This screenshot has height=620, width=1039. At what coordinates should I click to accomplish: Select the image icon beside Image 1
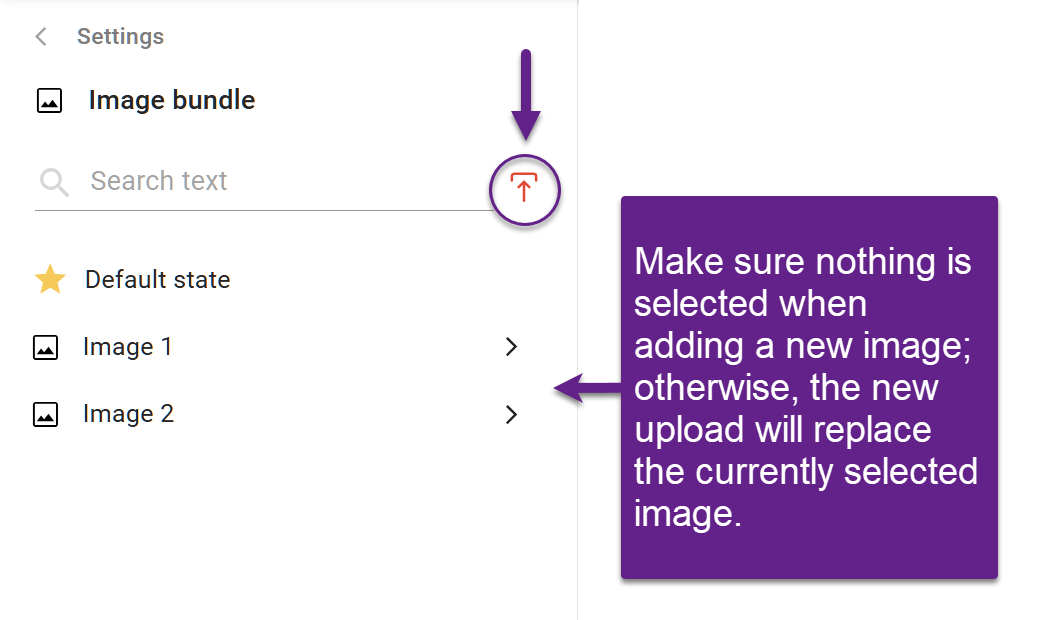point(47,347)
